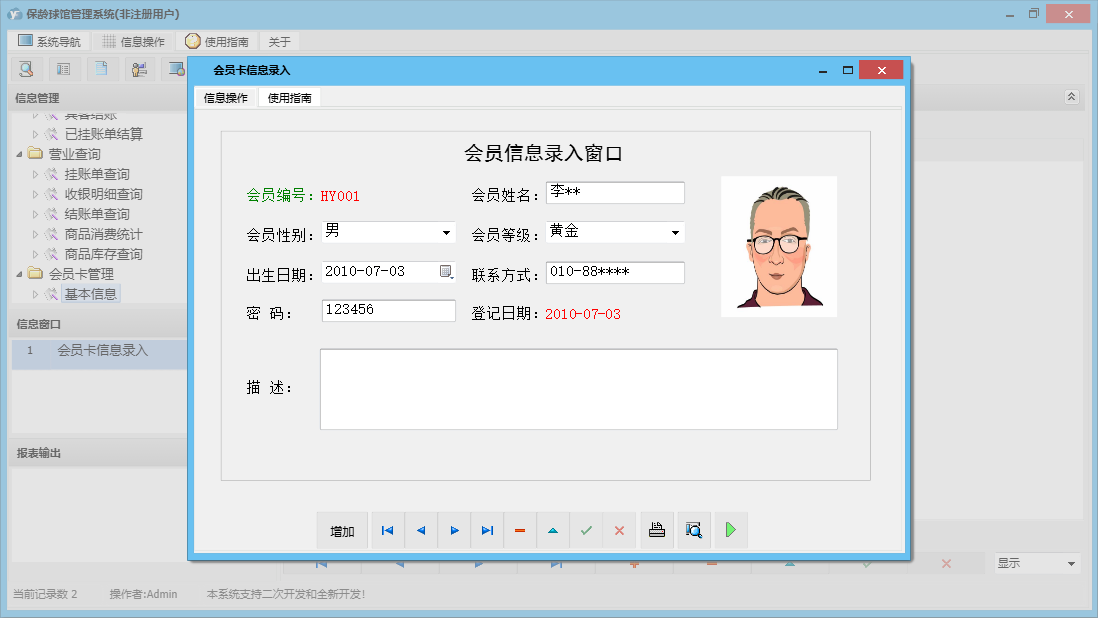
Task: Move to the first record
Action: 387,530
